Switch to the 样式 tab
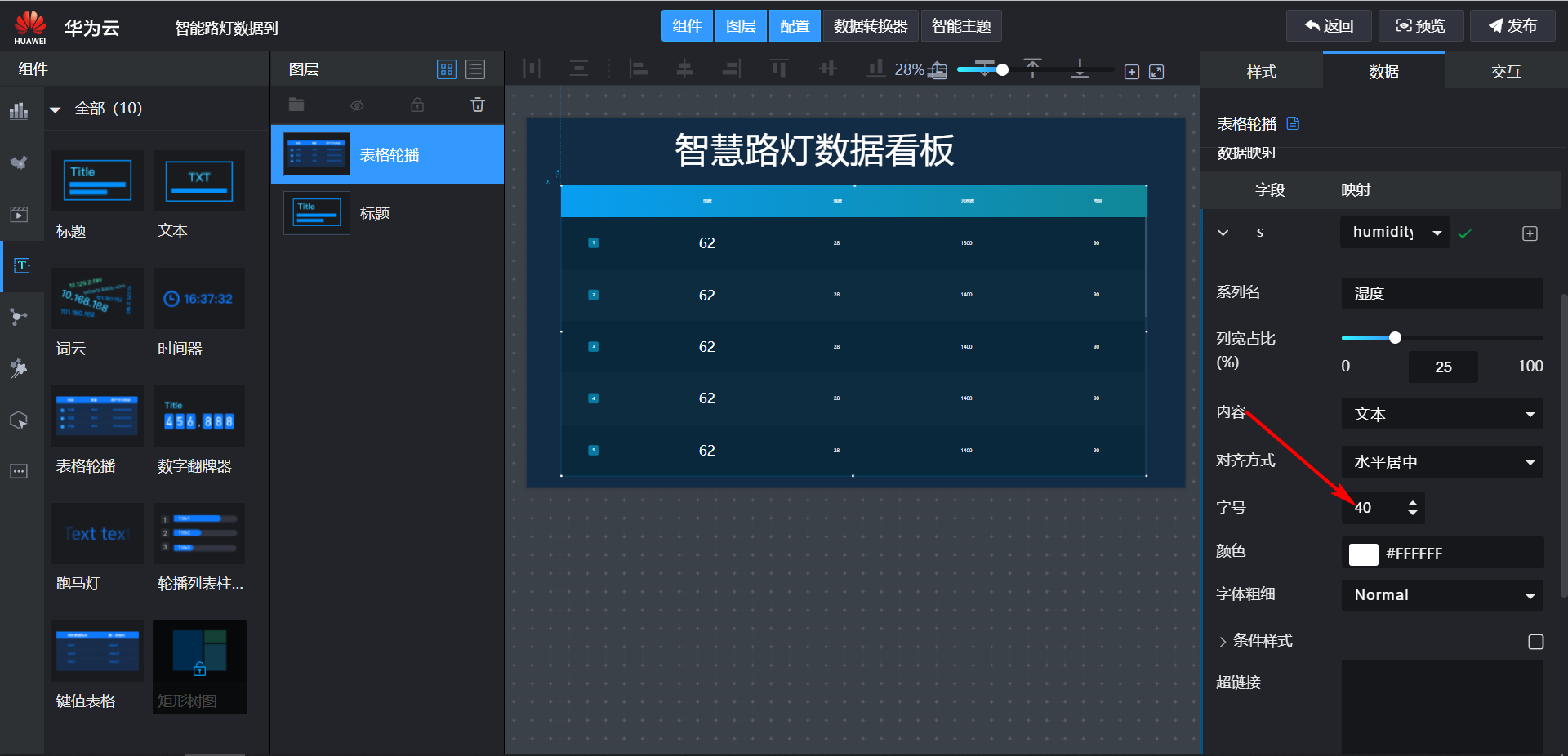The height and width of the screenshot is (756, 1568). [x=1262, y=72]
